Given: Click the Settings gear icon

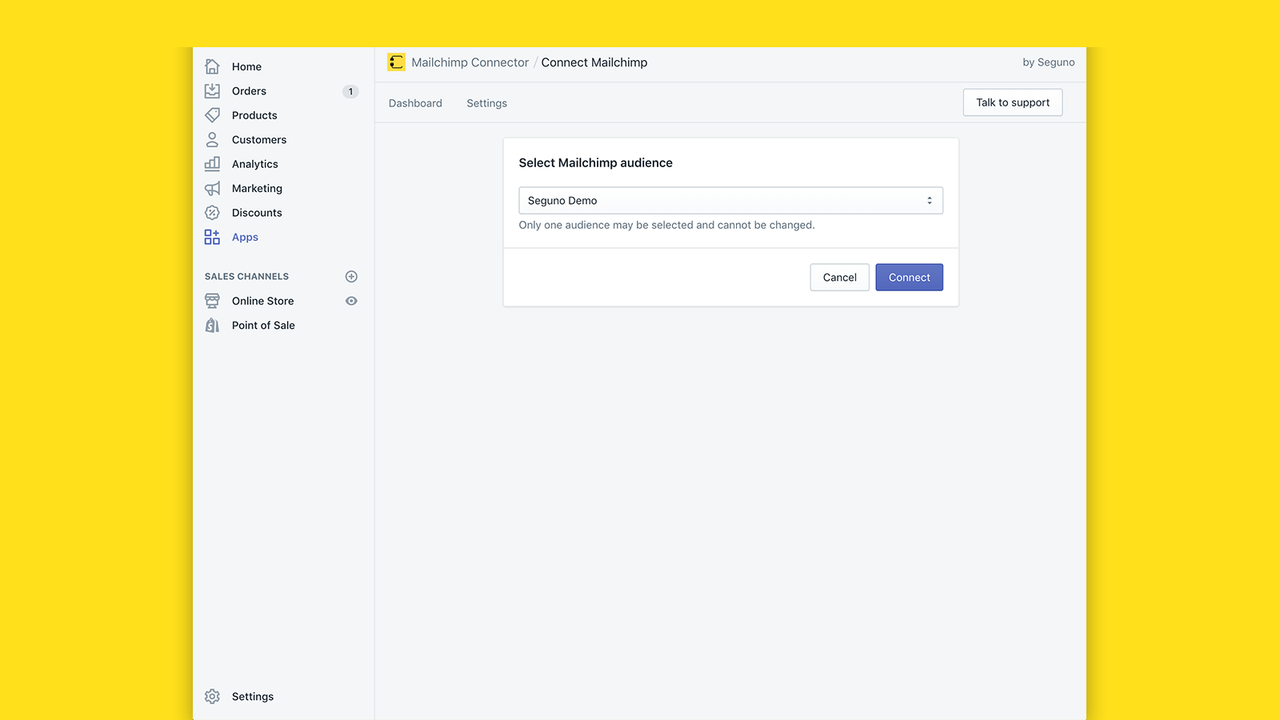Looking at the screenshot, I should tap(212, 696).
